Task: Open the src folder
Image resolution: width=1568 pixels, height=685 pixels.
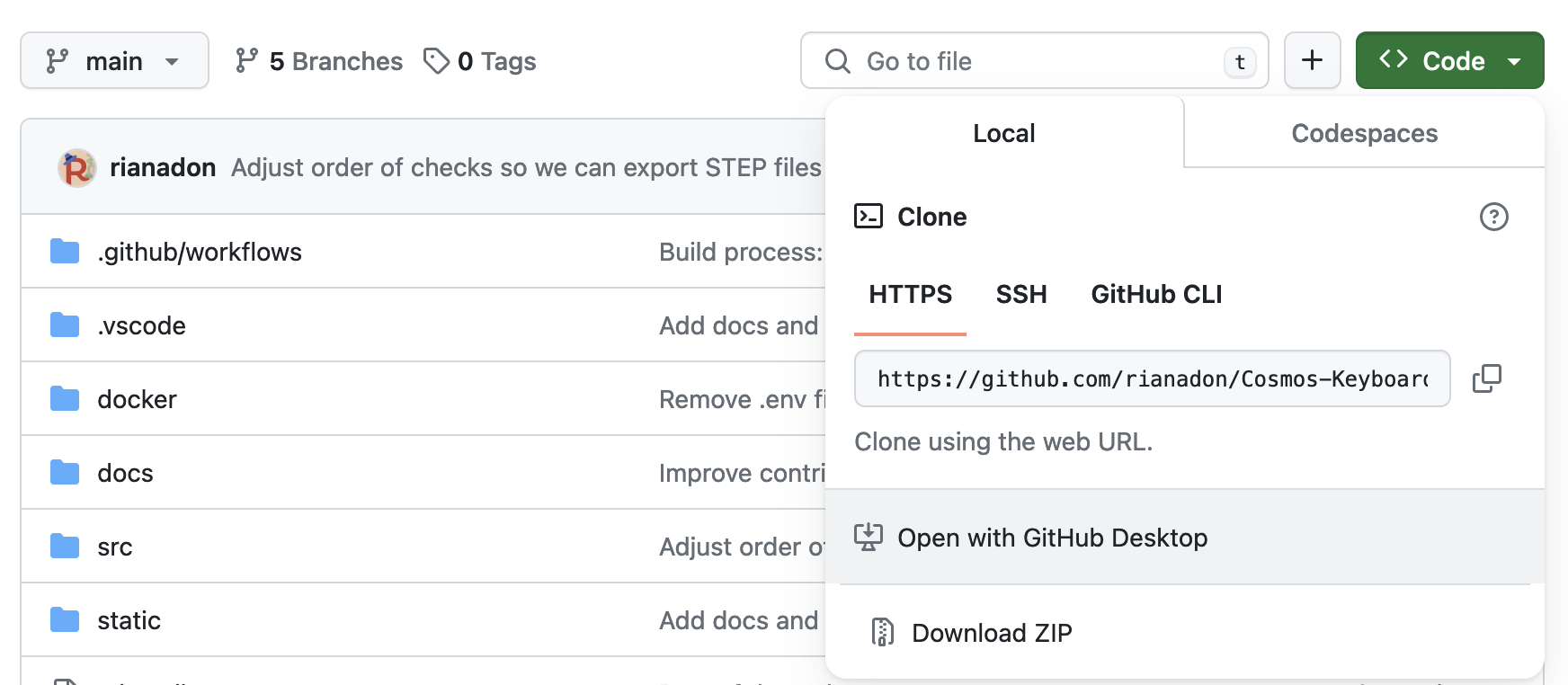Action: [115, 547]
